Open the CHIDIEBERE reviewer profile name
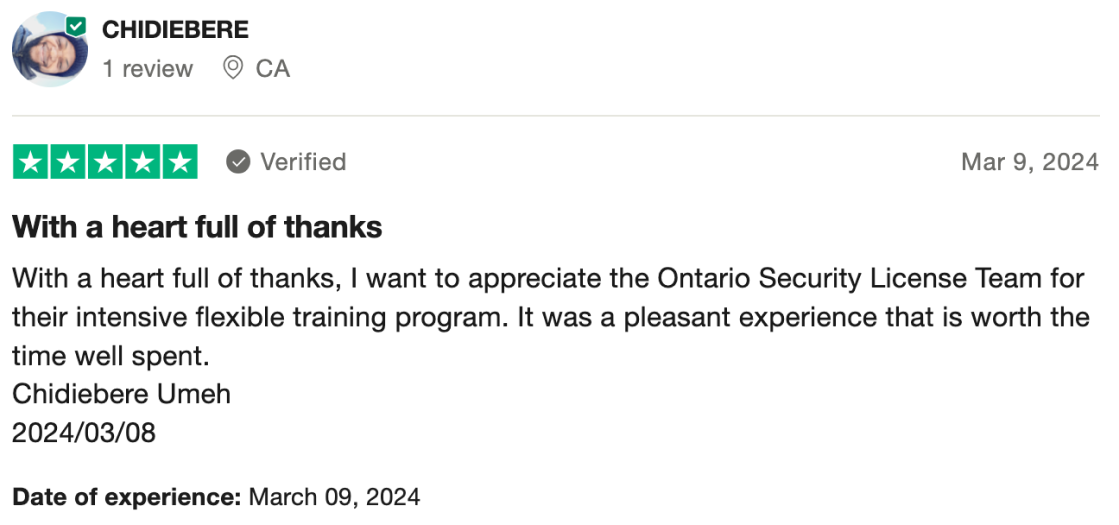Image resolution: width=1119 pixels, height=525 pixels. pos(175,30)
